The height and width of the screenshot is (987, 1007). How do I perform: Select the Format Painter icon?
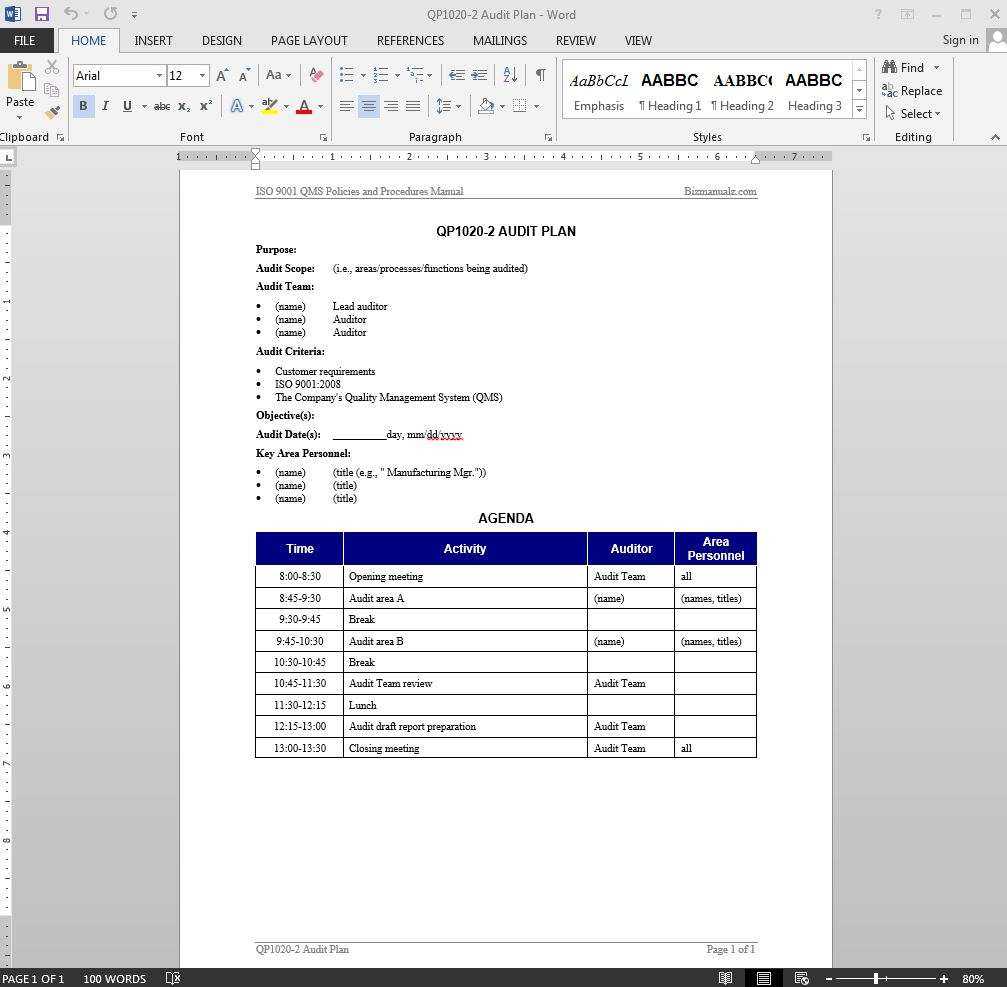52,112
